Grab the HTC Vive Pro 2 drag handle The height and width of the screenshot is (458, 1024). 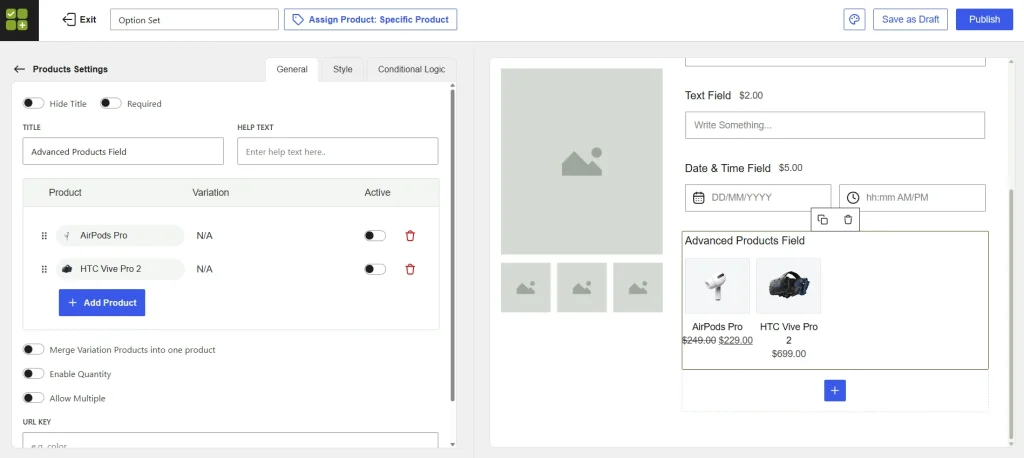[44, 269]
